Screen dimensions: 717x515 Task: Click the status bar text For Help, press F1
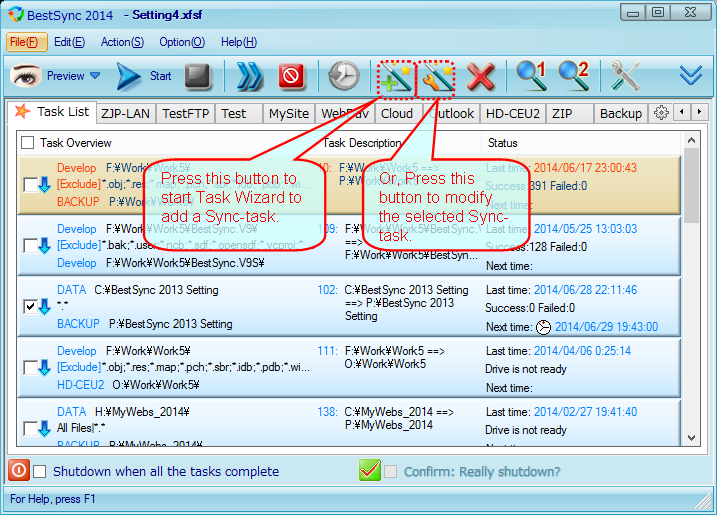[x=53, y=499]
